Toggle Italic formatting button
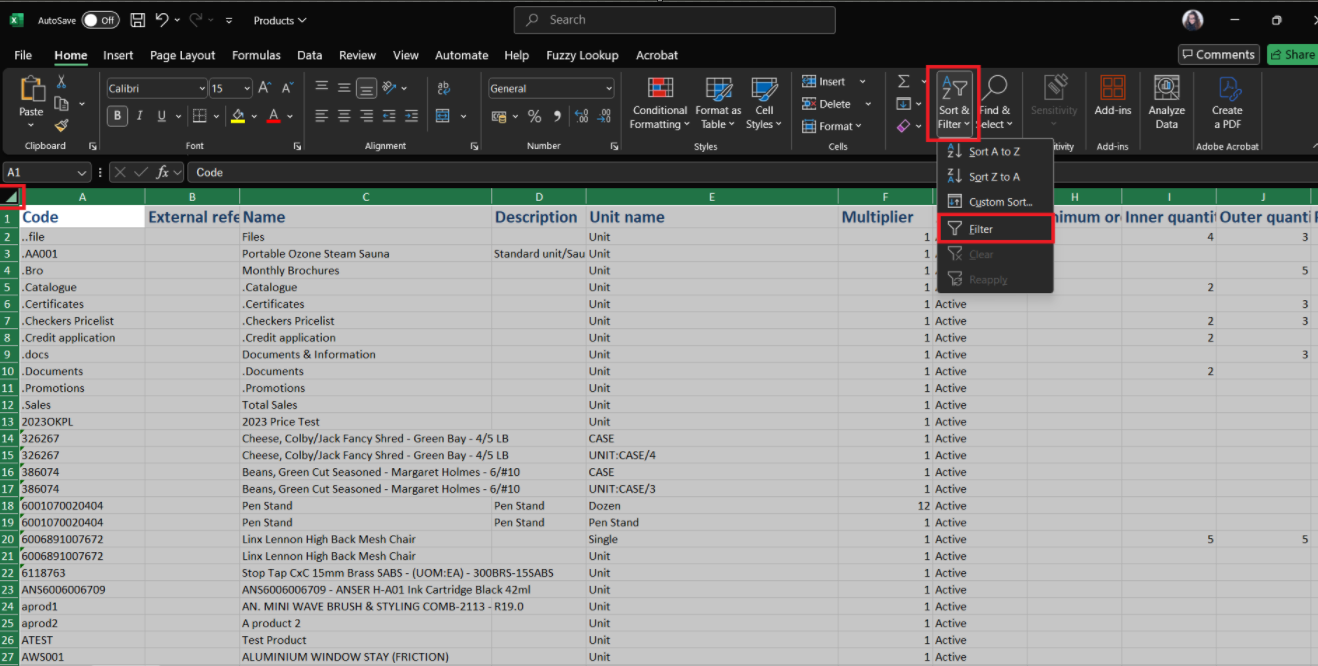This screenshot has width=1318, height=666. click(x=139, y=116)
